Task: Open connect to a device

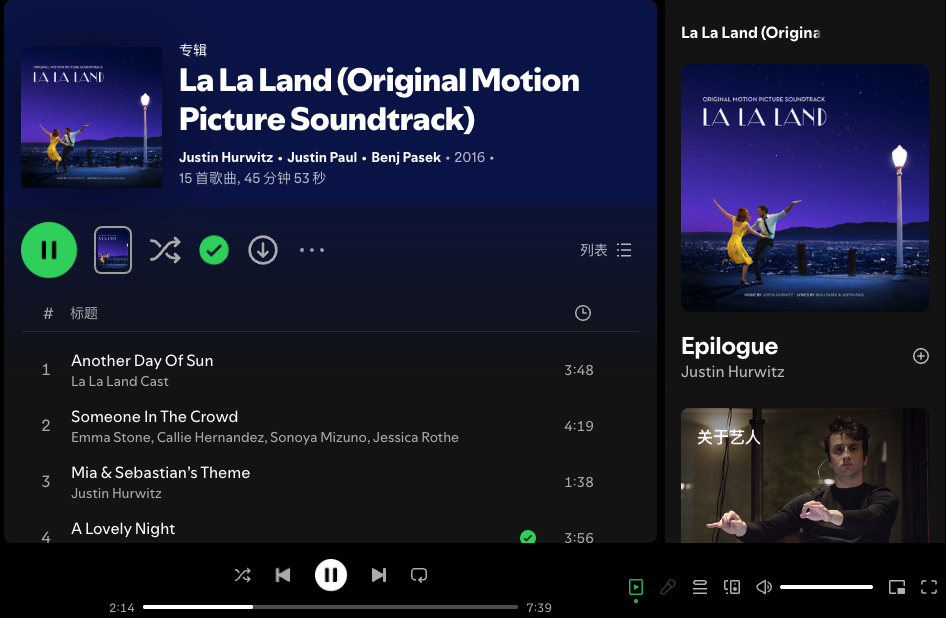Action: [x=732, y=587]
